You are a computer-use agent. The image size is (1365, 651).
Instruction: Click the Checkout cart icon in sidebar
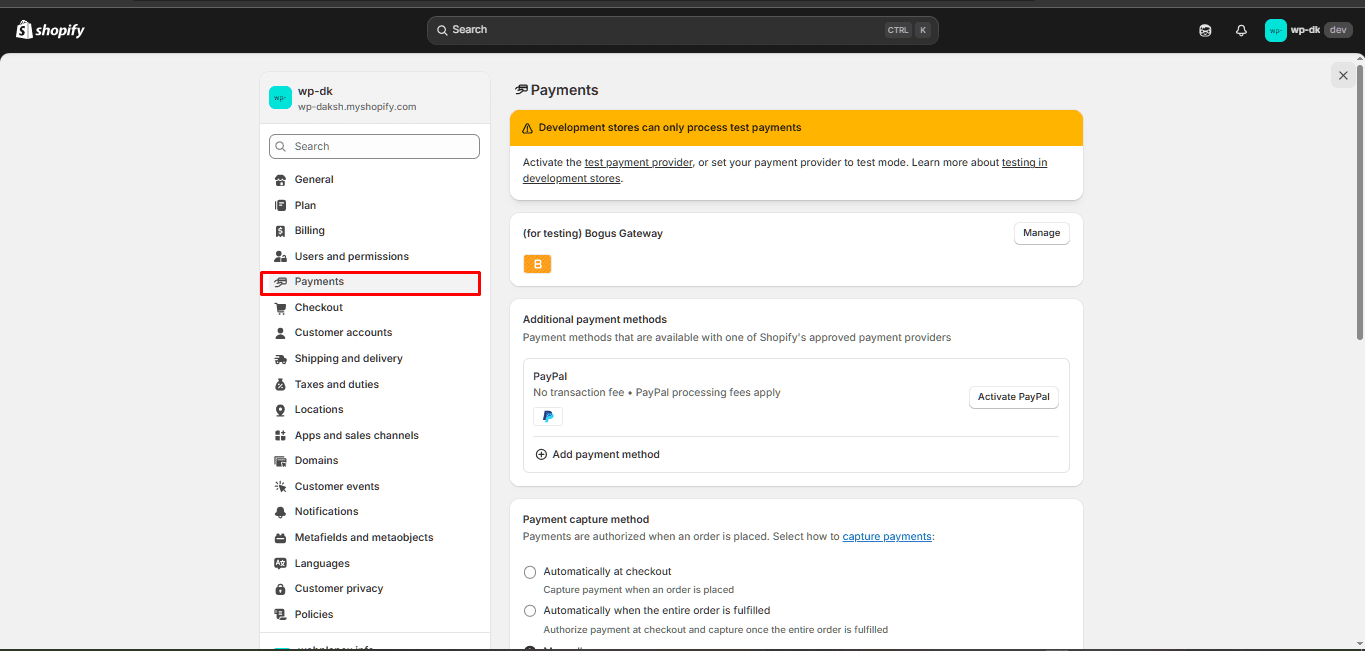[281, 308]
